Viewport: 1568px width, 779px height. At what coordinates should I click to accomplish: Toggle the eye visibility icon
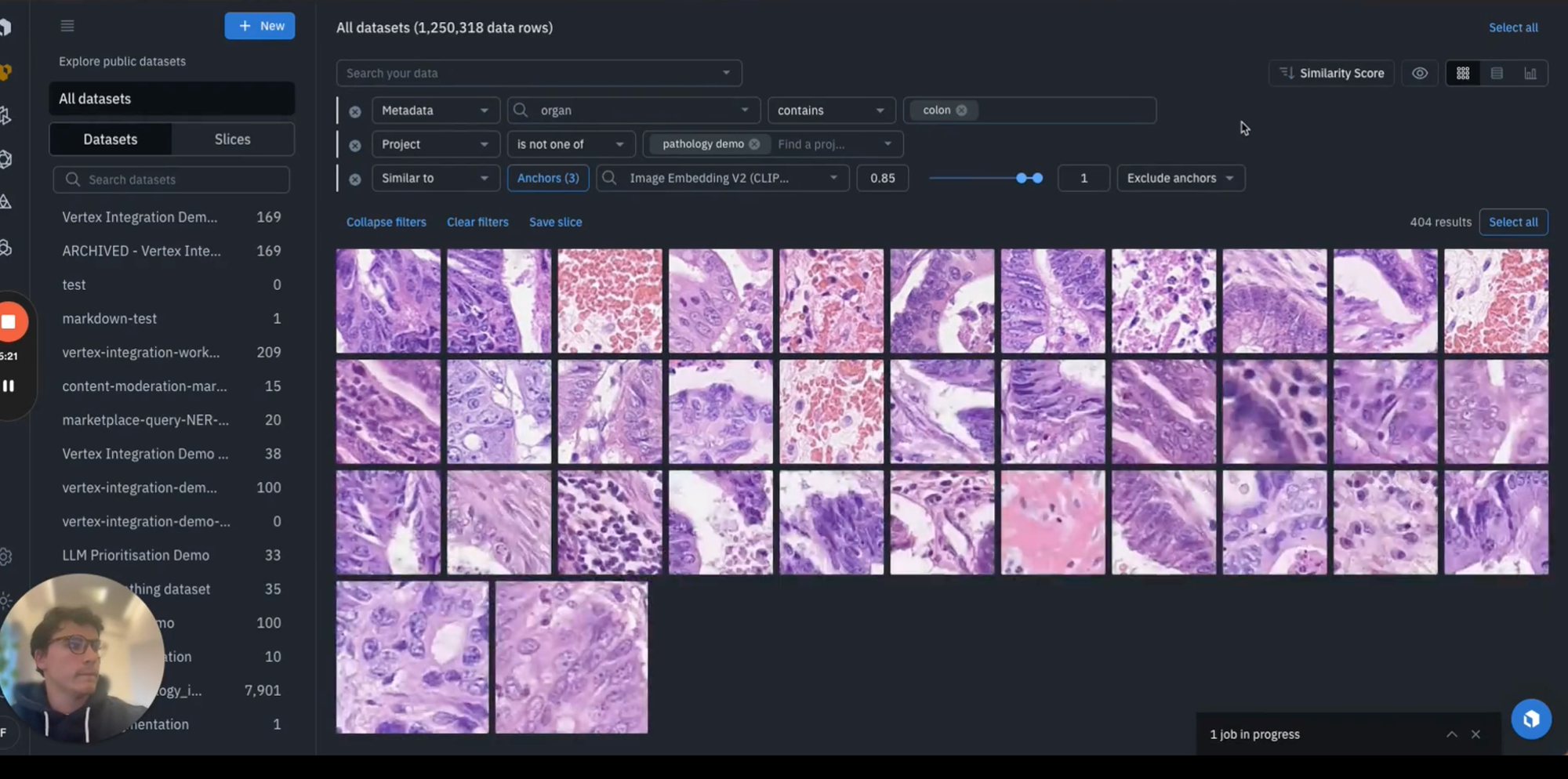click(x=1420, y=73)
